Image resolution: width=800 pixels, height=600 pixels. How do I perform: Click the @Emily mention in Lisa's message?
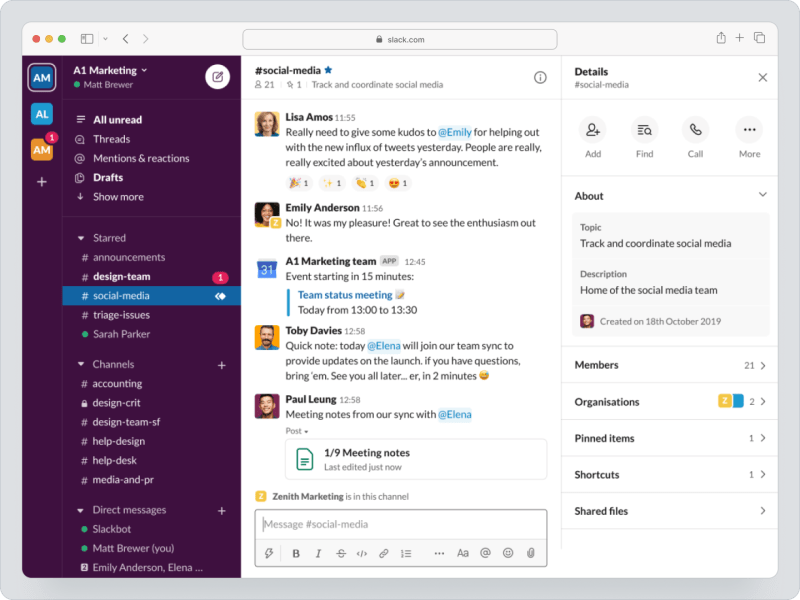[x=455, y=132]
